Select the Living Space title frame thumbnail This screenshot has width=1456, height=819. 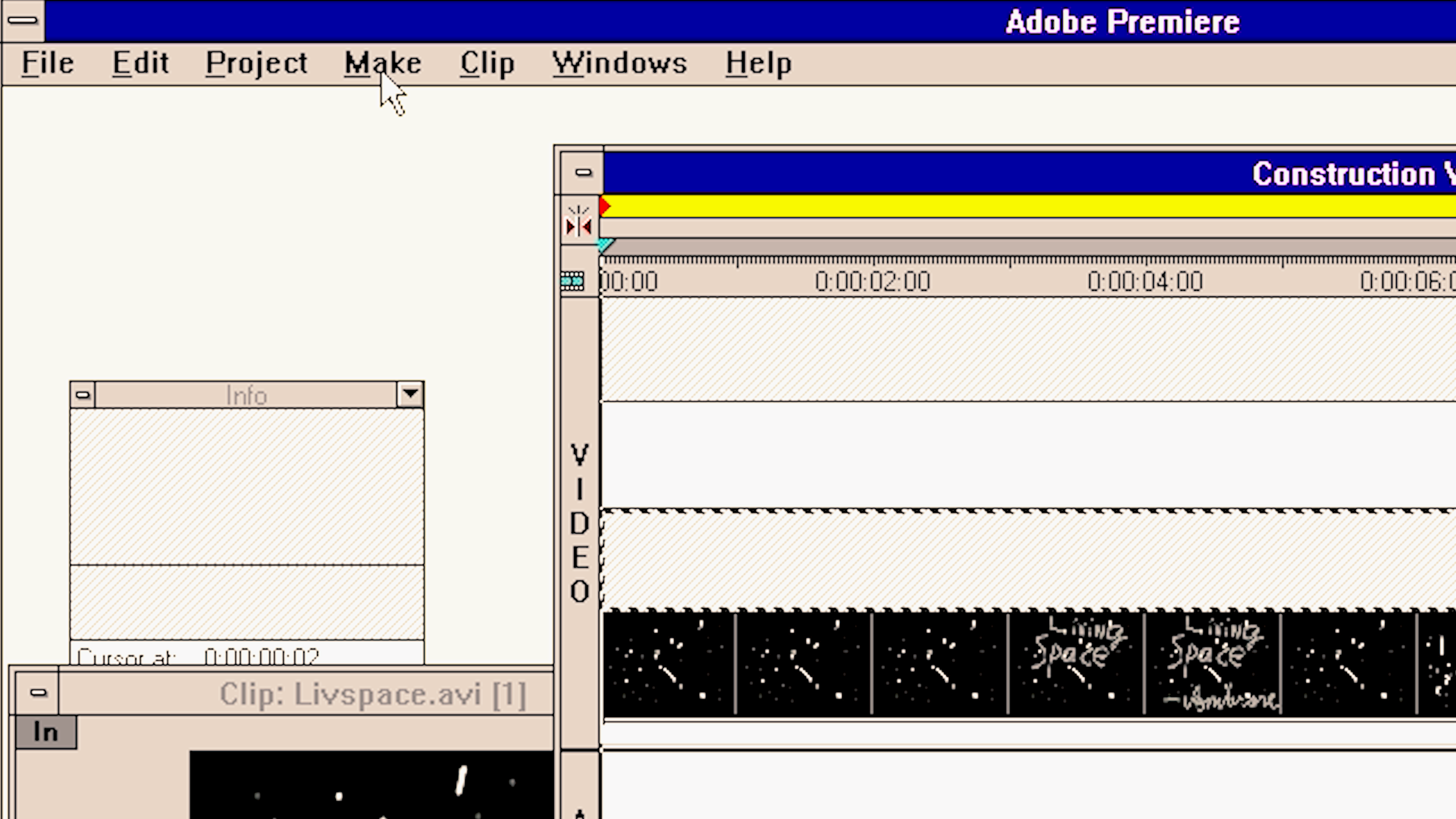click(x=1076, y=664)
